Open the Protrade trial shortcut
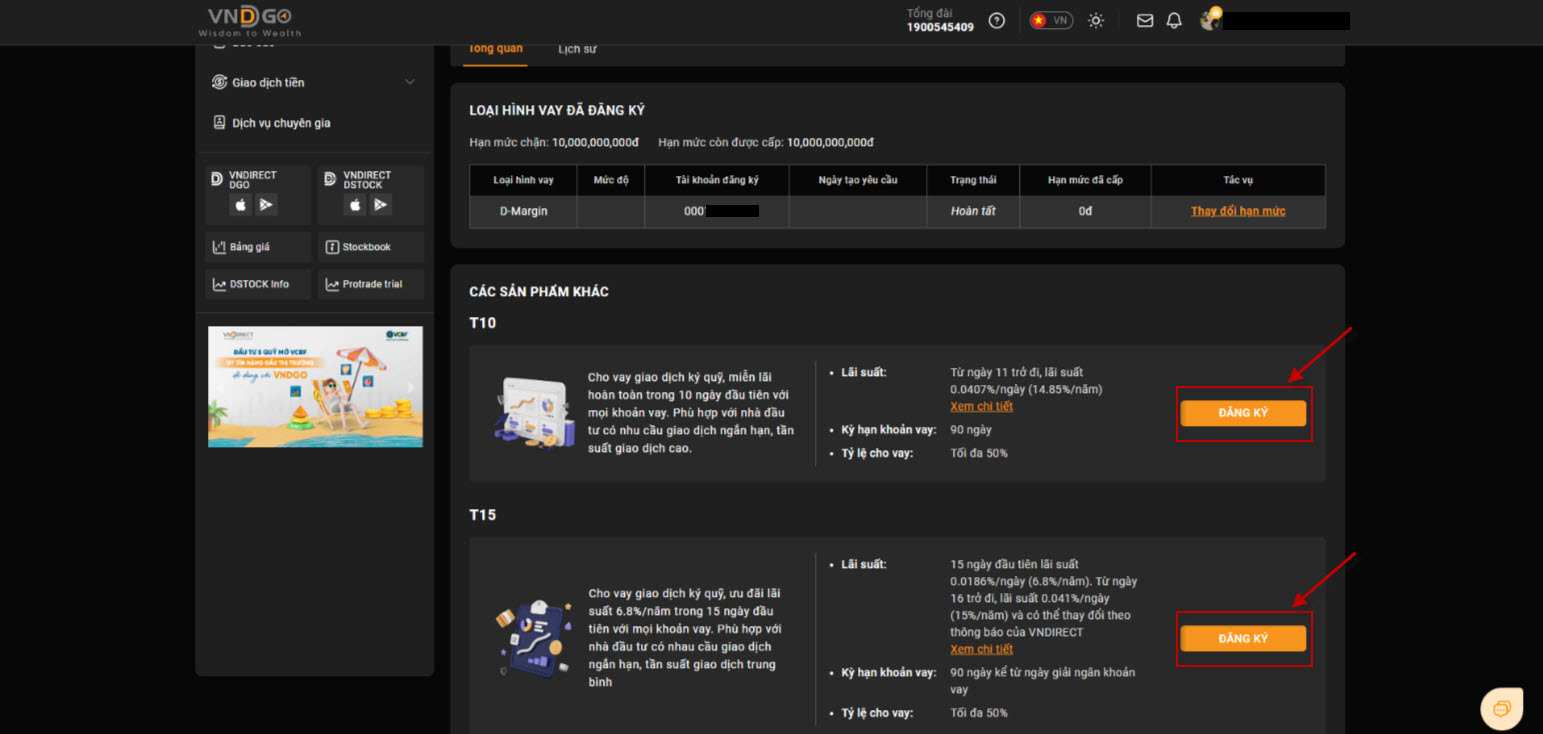Viewport: 1543px width, 734px height. (371, 284)
